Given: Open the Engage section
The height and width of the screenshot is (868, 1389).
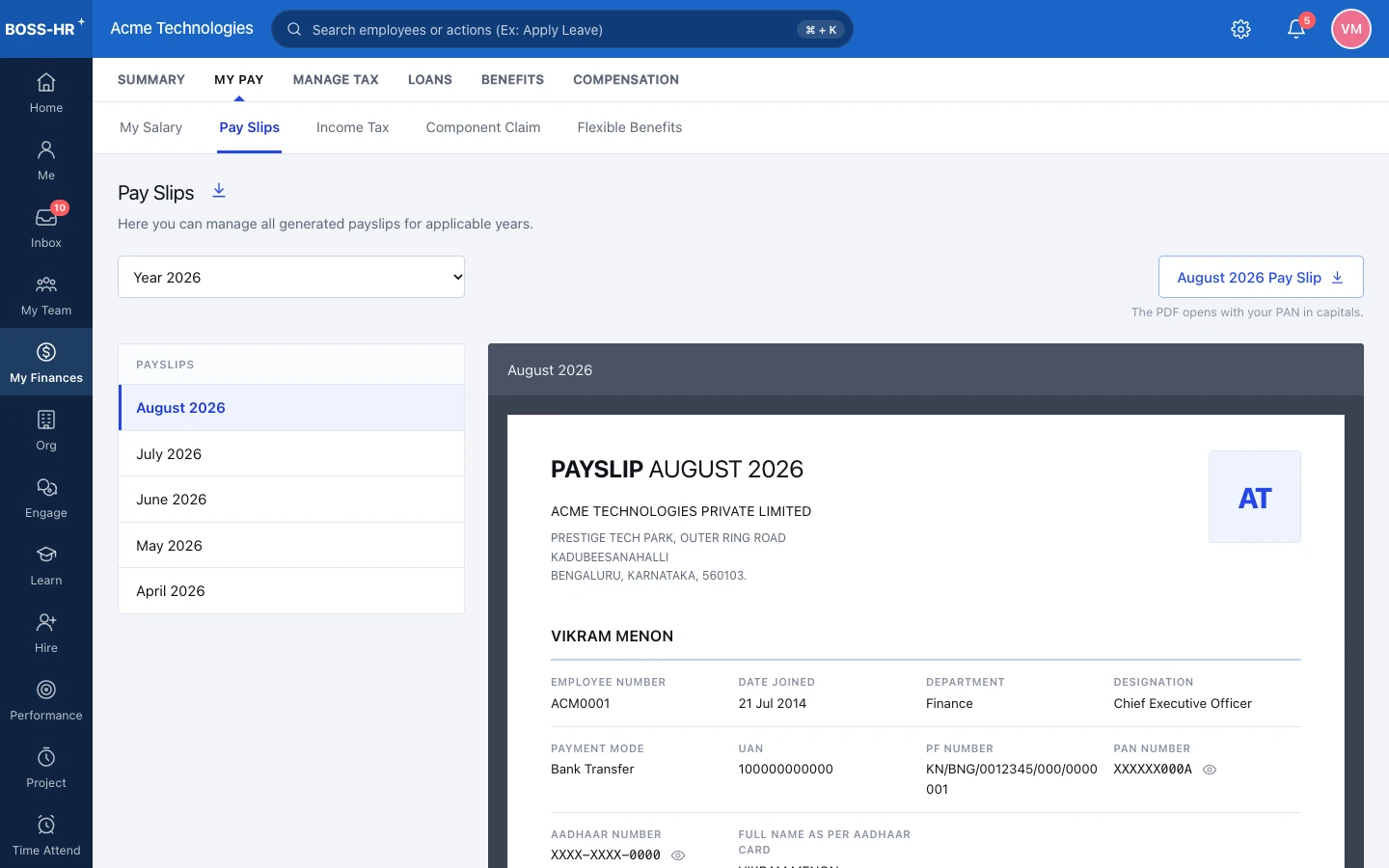Looking at the screenshot, I should 46,498.
